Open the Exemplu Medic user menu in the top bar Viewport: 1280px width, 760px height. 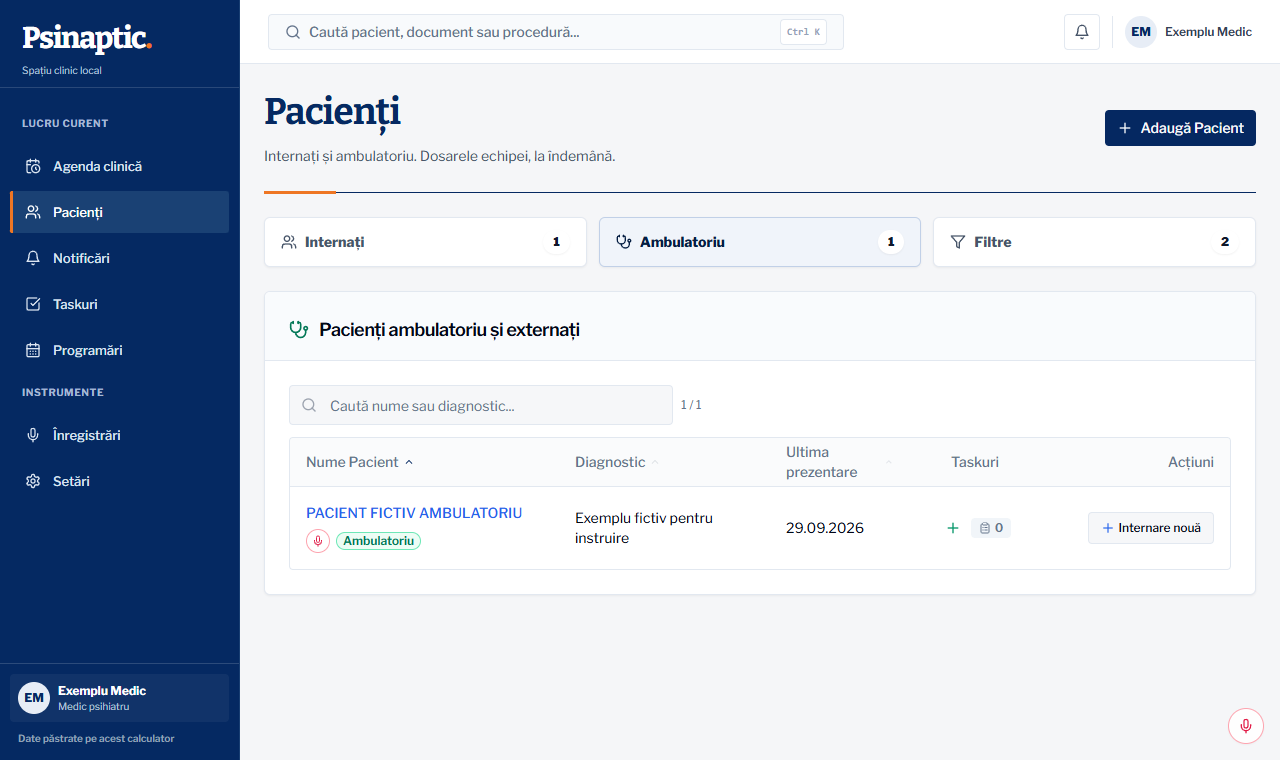pyautogui.click(x=1189, y=32)
